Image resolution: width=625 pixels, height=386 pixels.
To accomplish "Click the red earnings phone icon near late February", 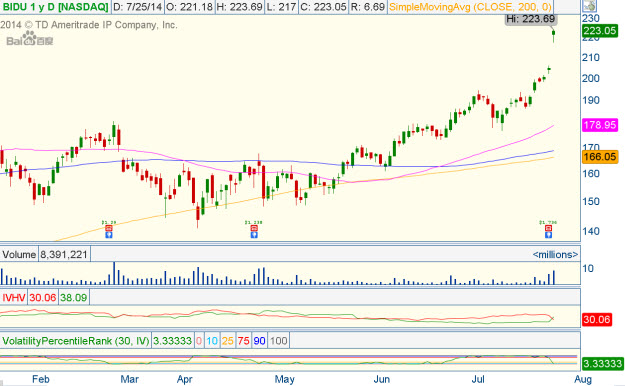I will click(109, 228).
